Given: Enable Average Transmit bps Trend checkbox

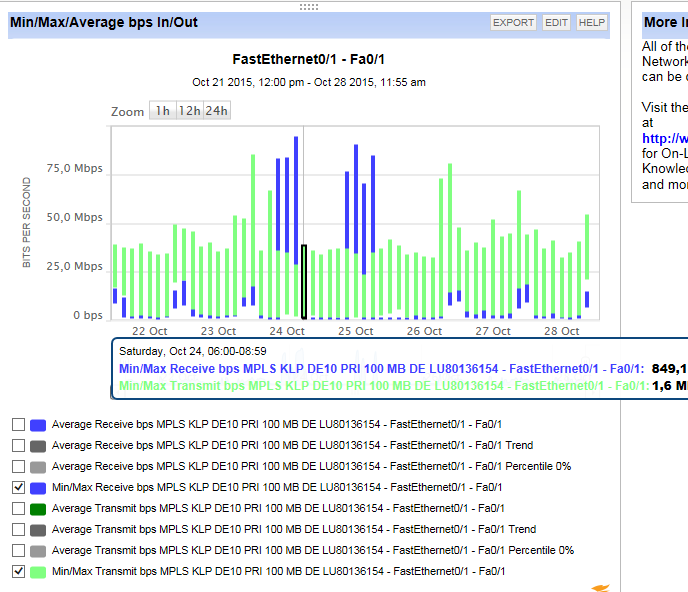Looking at the screenshot, I should 18,529.
